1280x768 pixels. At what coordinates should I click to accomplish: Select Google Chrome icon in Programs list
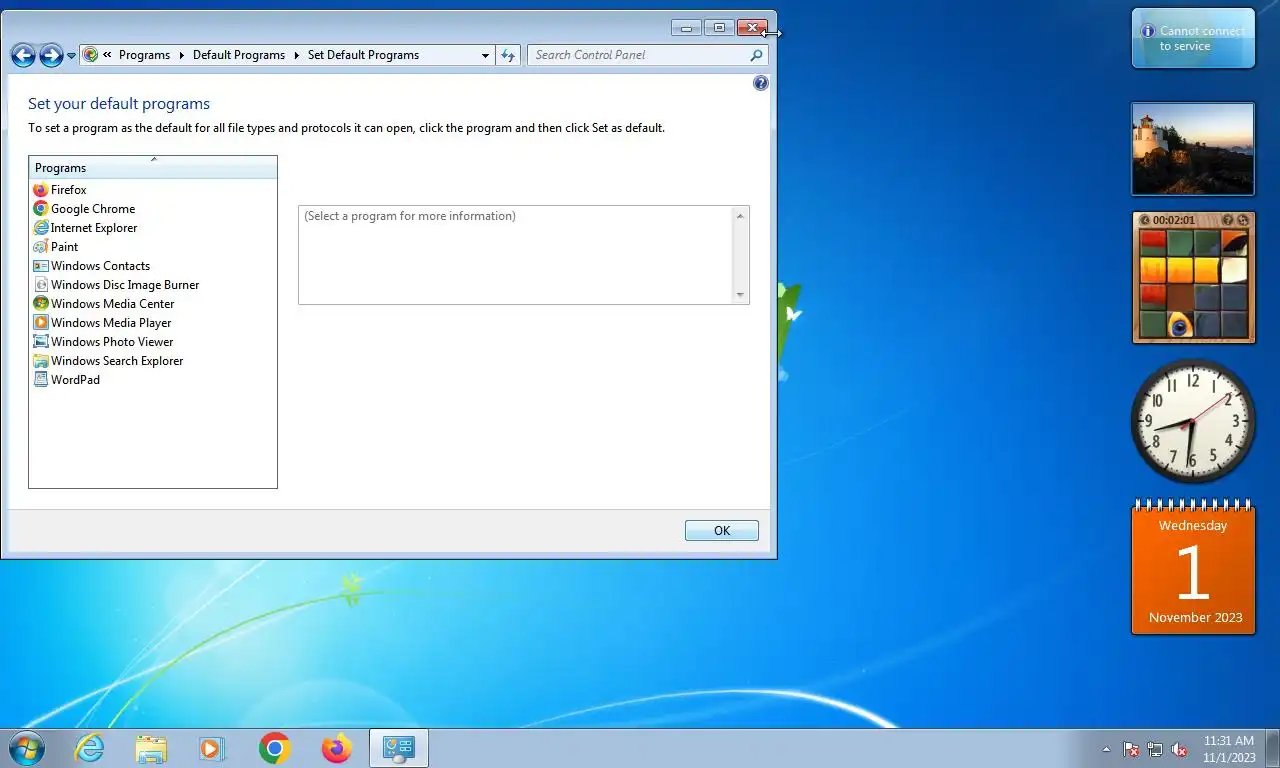41,209
